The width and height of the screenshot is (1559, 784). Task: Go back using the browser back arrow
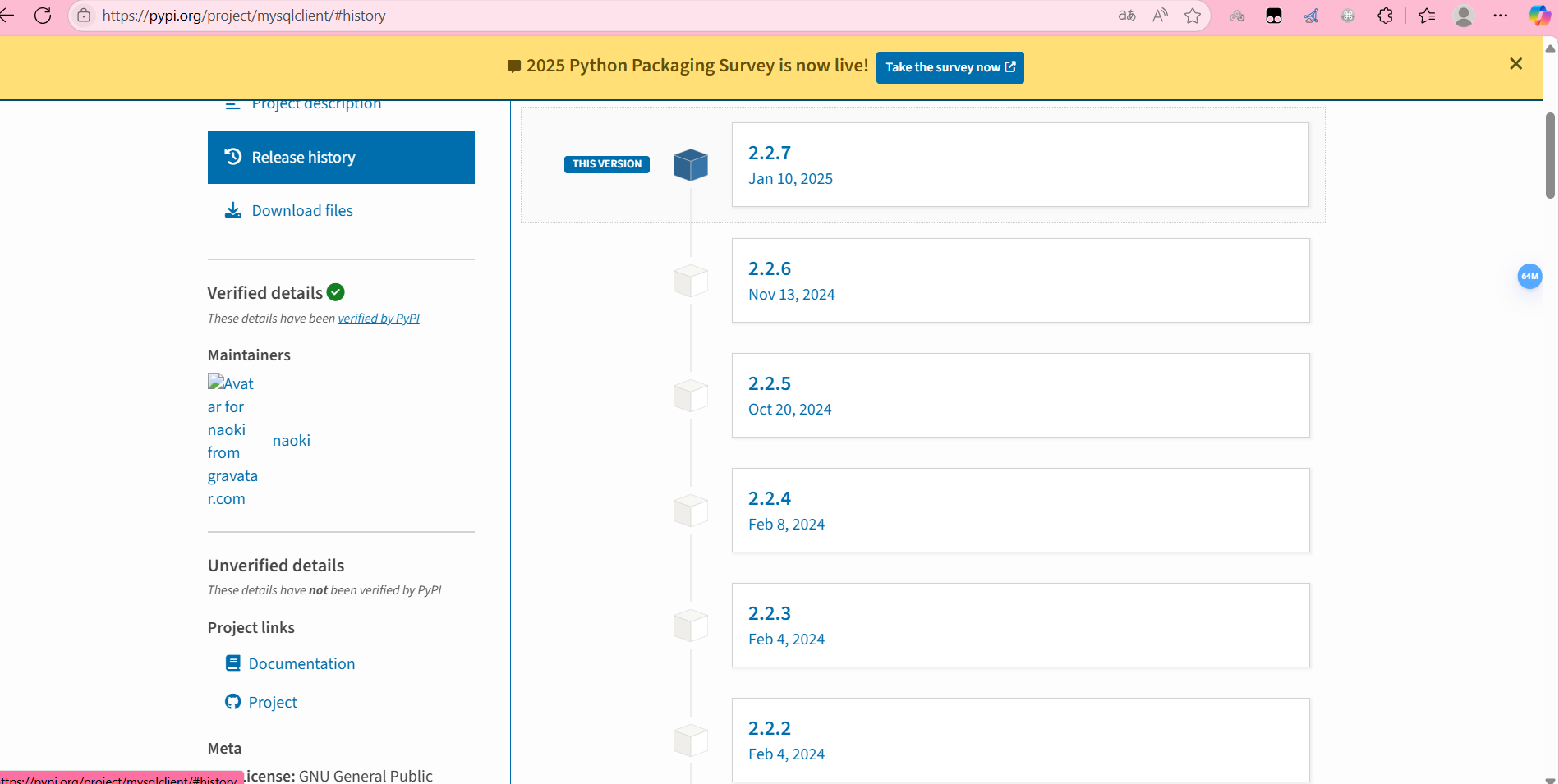[7, 16]
